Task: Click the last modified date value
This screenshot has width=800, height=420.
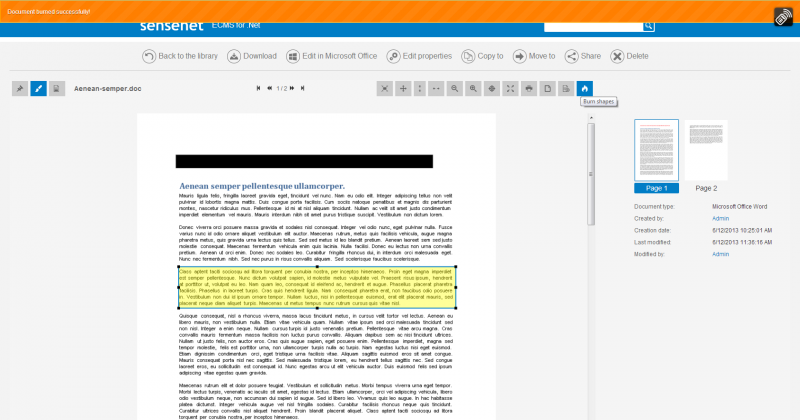Action: click(x=742, y=242)
